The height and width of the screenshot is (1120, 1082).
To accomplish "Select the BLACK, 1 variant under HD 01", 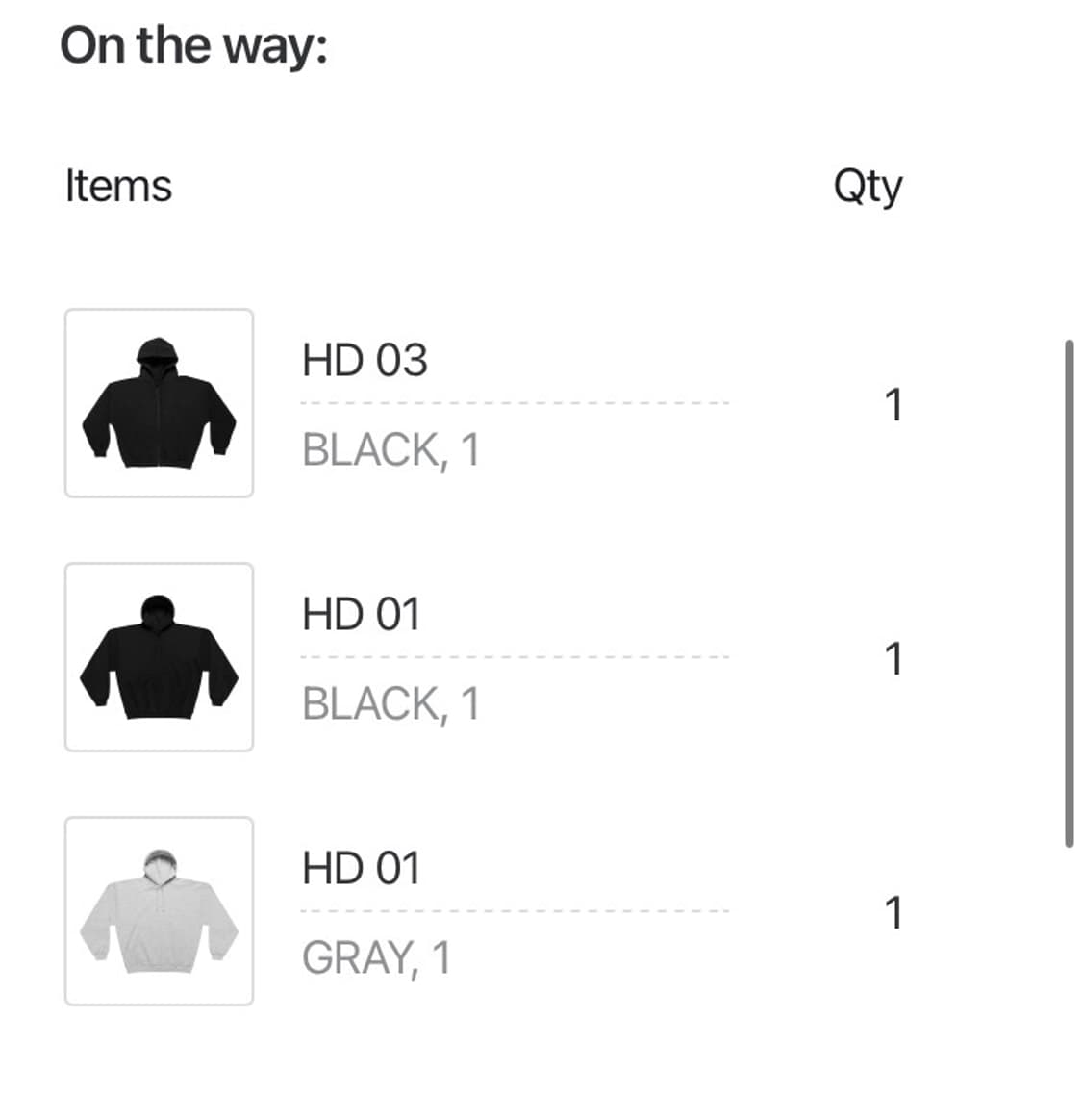I will 390,704.
